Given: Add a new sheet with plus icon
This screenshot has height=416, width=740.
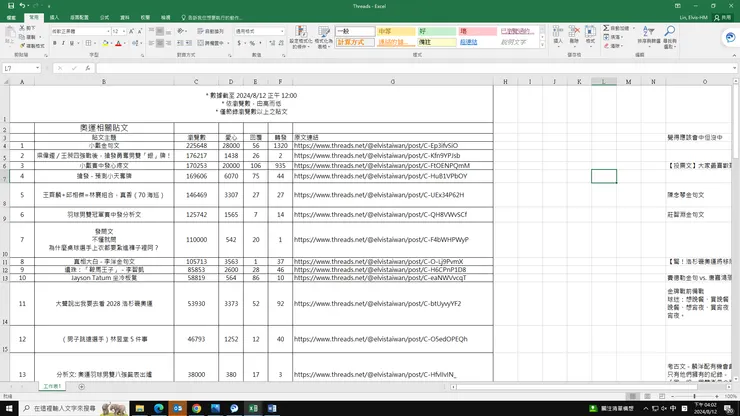Looking at the screenshot, I should 82,387.
